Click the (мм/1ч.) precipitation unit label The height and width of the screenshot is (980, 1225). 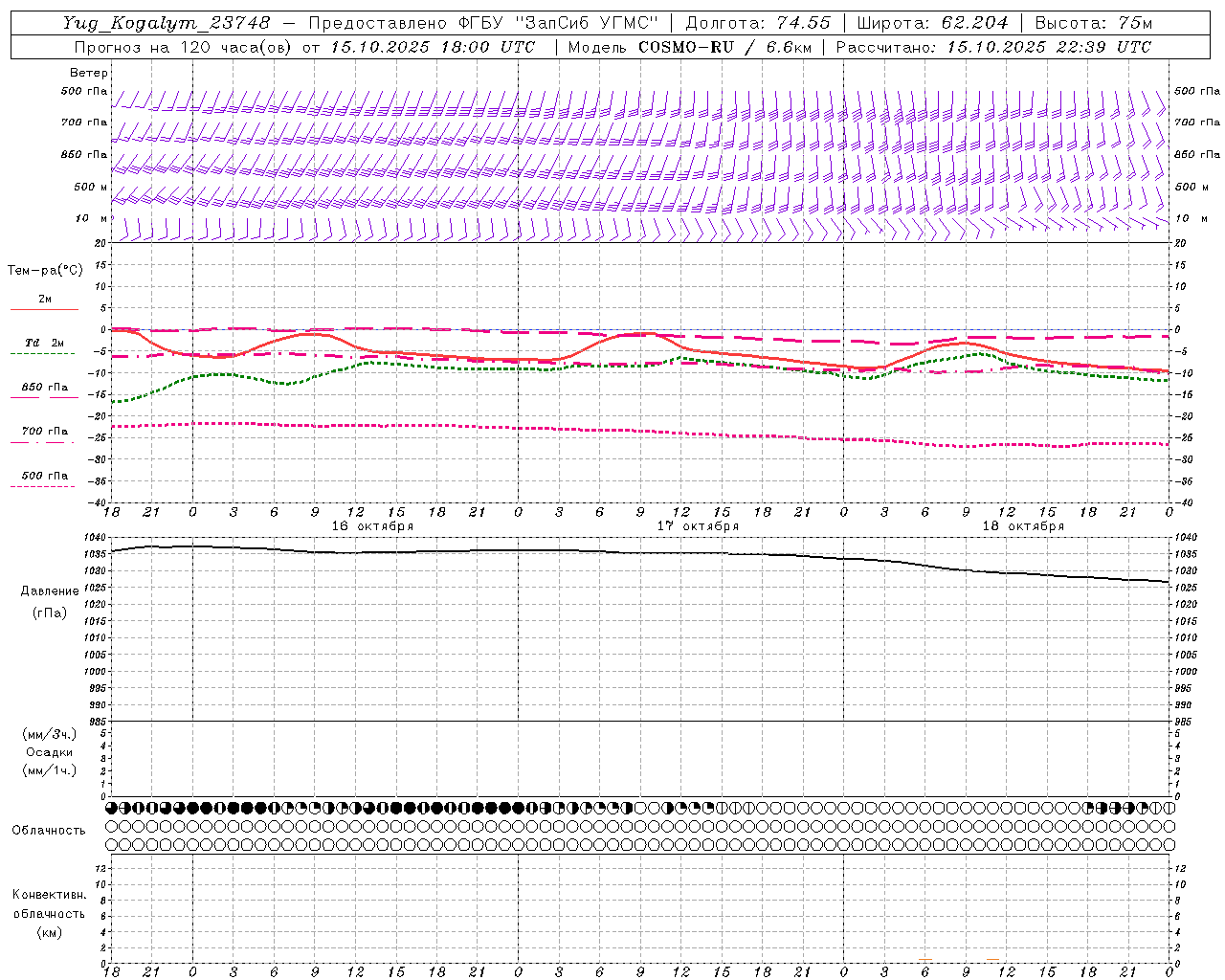coord(50,770)
